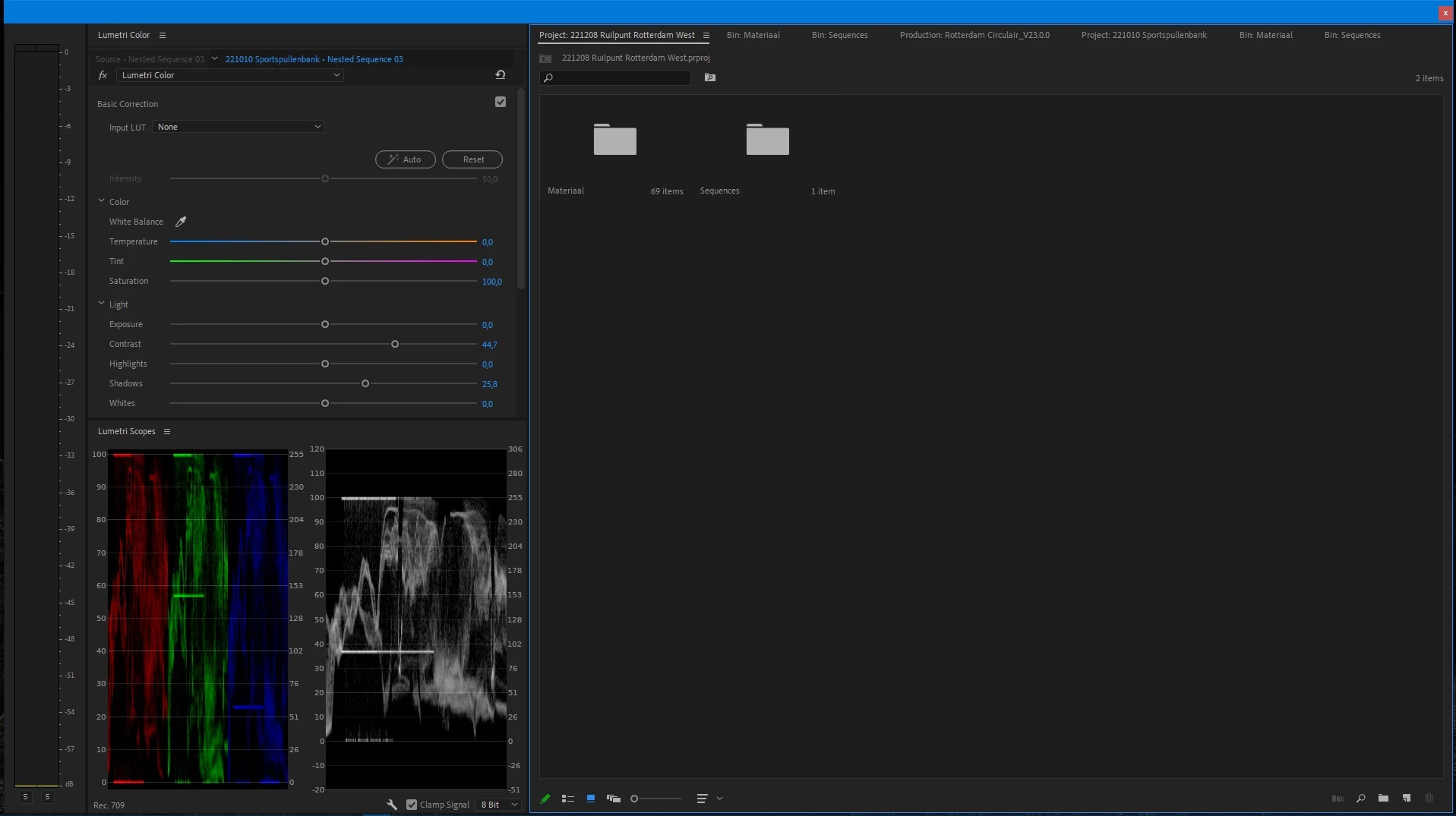This screenshot has width=1456, height=816.
Task: Click the Contrast slider handle
Action: point(395,344)
